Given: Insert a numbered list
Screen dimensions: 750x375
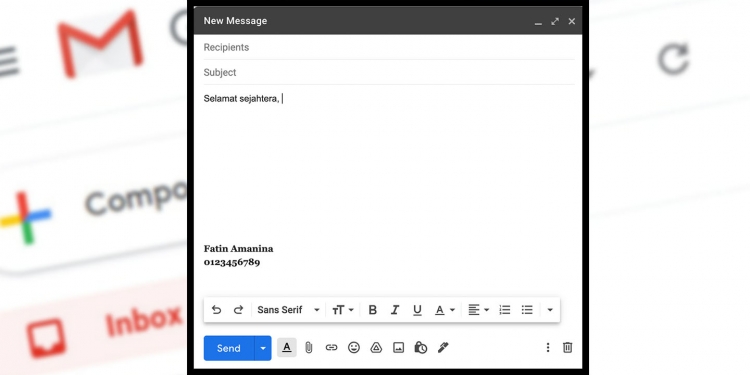Looking at the screenshot, I should [x=505, y=310].
